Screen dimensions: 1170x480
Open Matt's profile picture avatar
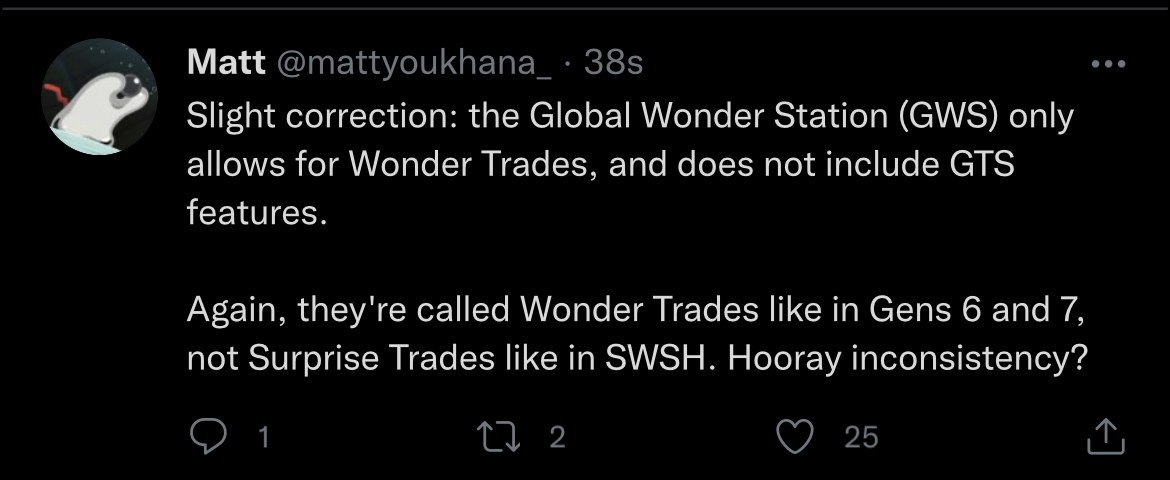(99, 97)
